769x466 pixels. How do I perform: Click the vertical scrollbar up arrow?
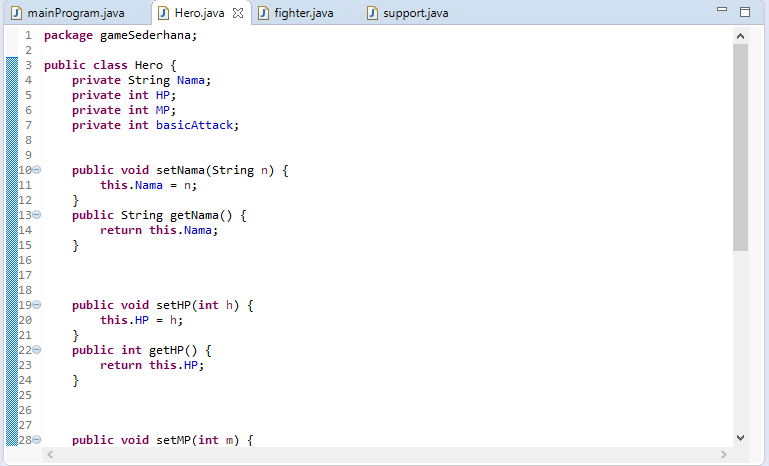click(741, 36)
